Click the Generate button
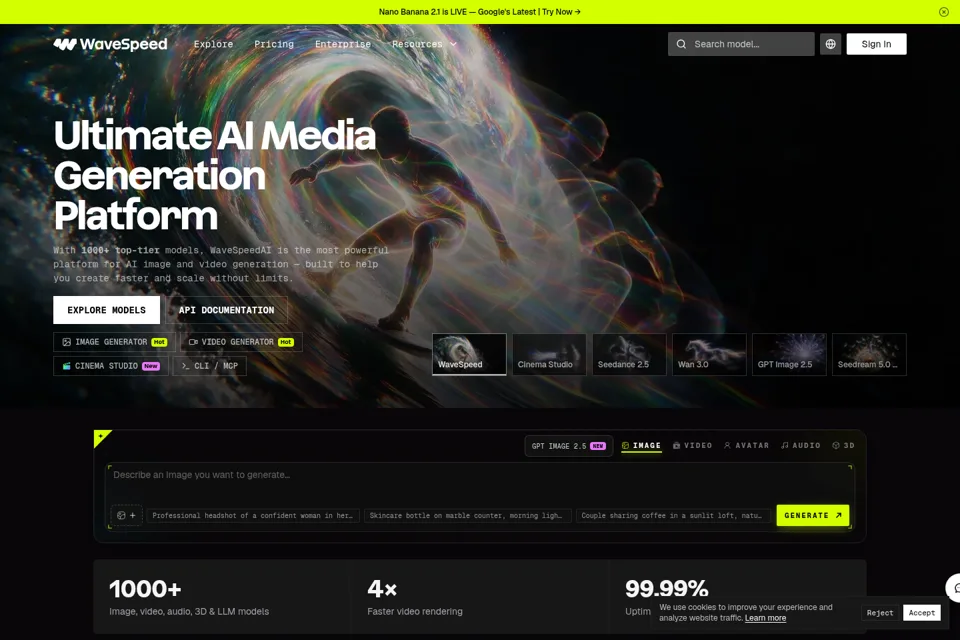Viewport: 960px width, 640px height. (812, 516)
